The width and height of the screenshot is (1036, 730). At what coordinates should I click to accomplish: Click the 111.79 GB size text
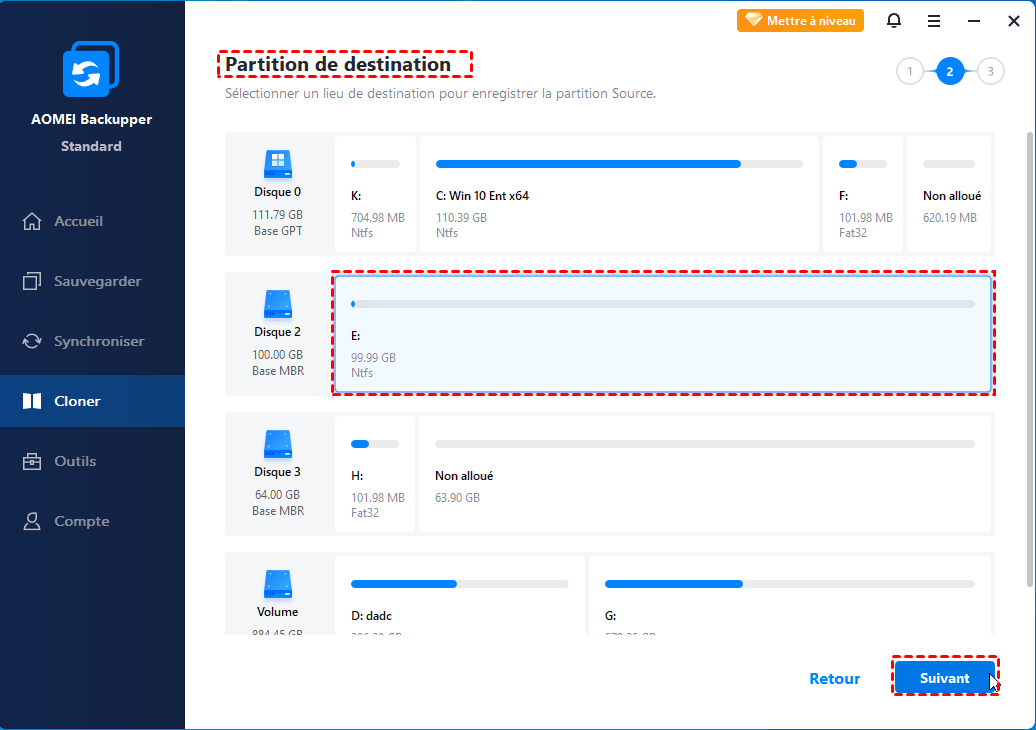[278, 215]
